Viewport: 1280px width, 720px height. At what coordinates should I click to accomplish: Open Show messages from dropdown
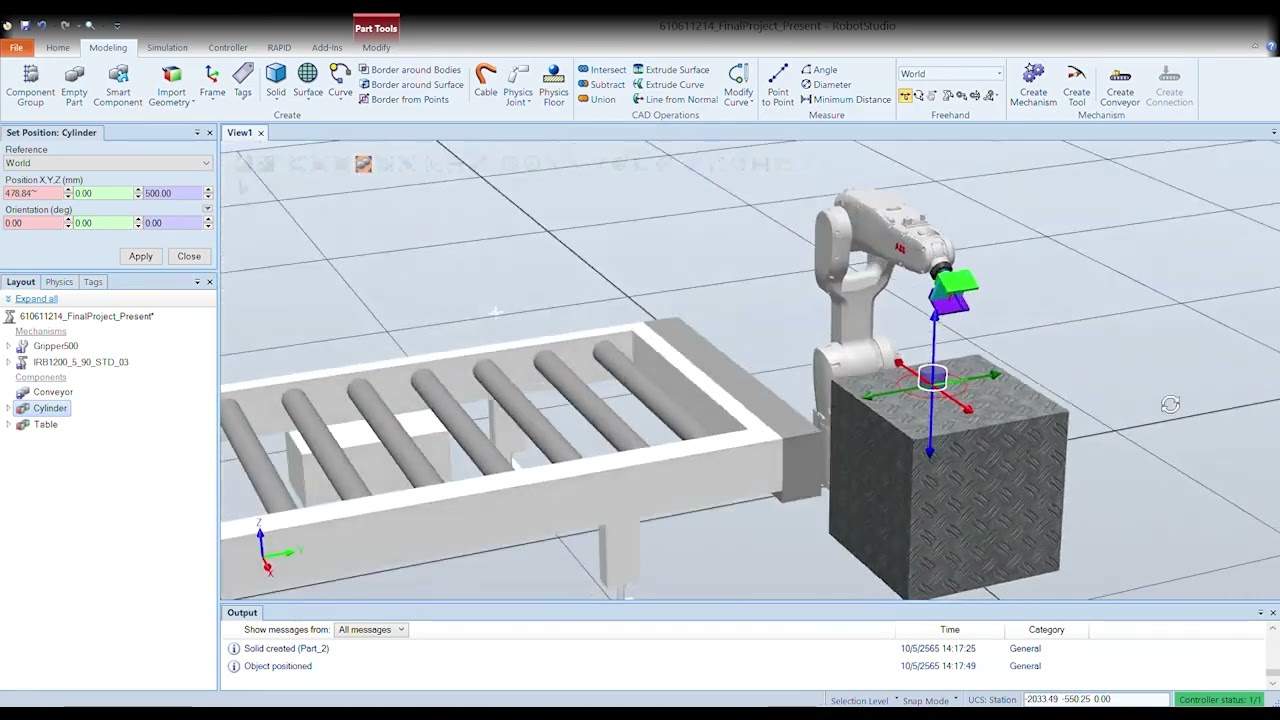coord(371,630)
